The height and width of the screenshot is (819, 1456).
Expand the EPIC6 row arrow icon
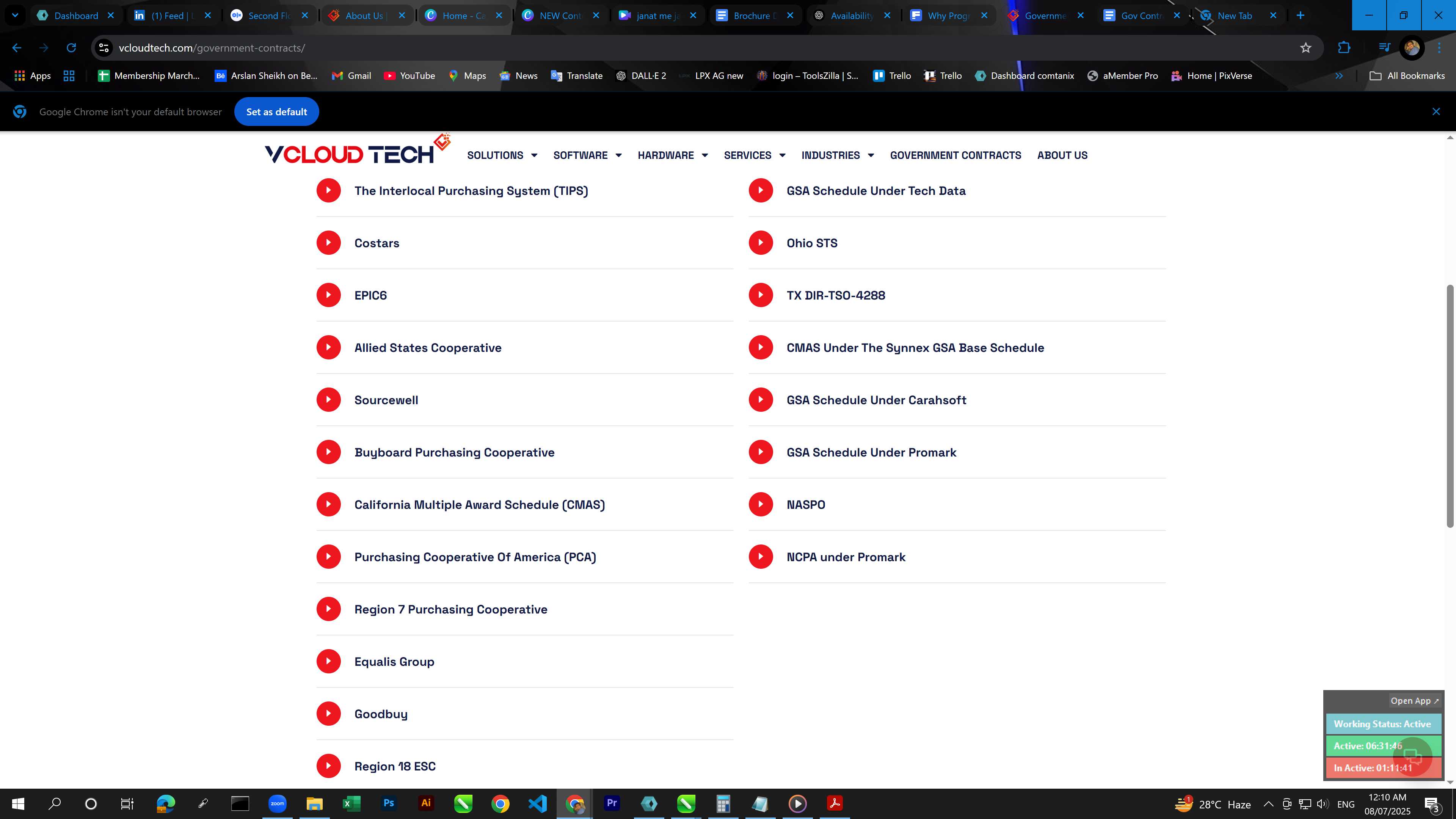(x=328, y=295)
